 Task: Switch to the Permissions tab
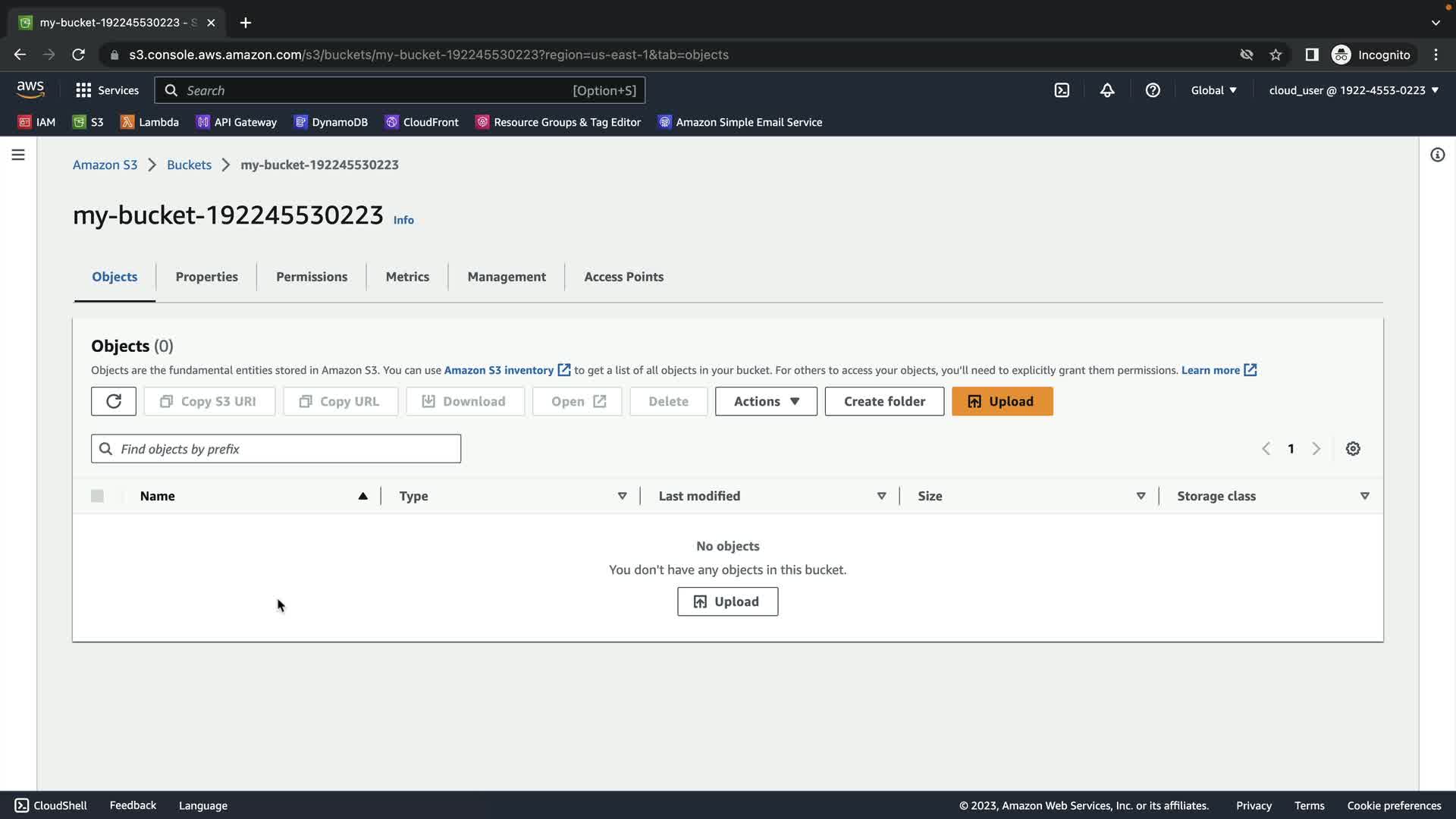(312, 277)
